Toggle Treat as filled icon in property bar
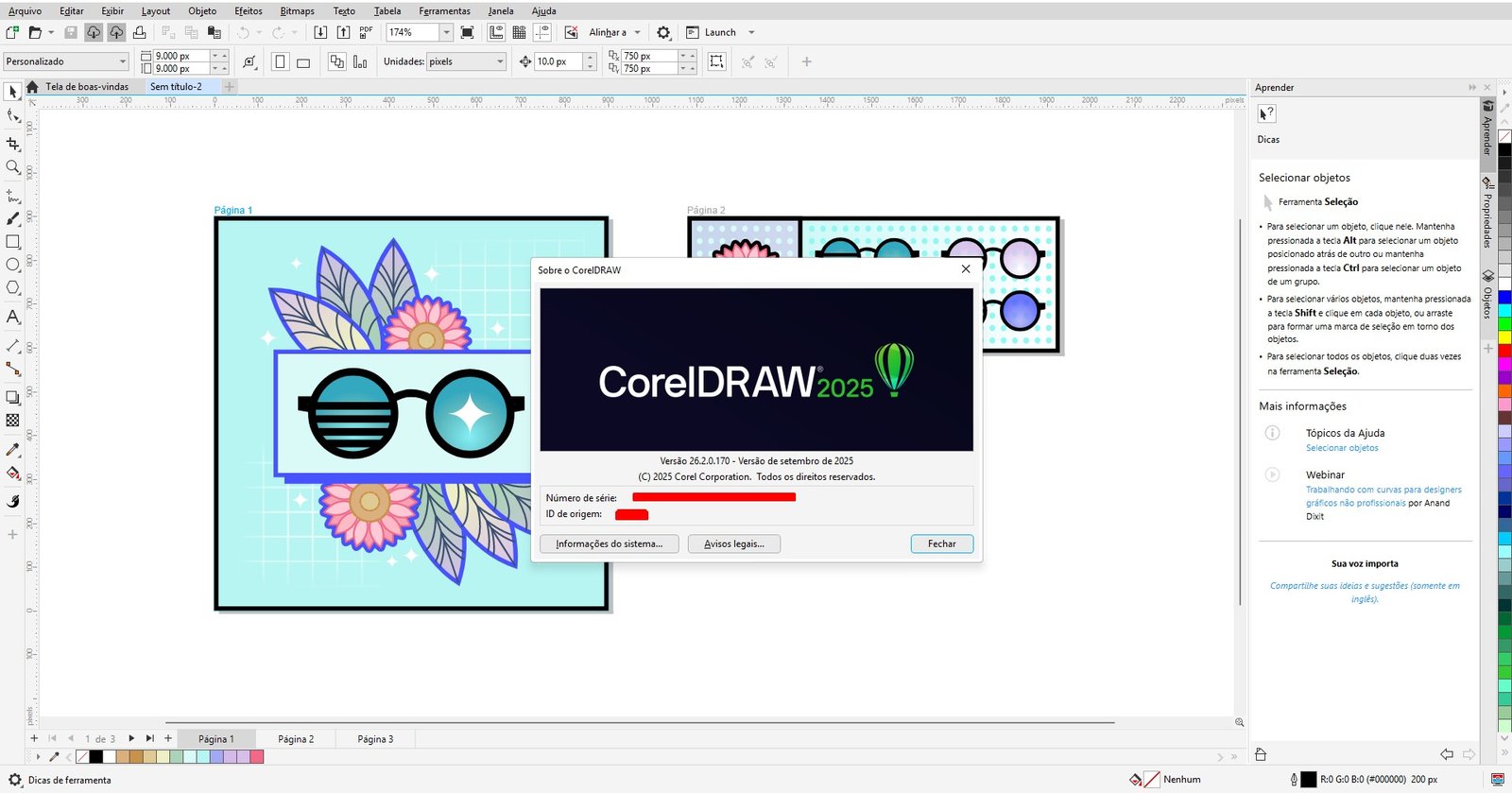The width and height of the screenshot is (1512, 793). [717, 61]
